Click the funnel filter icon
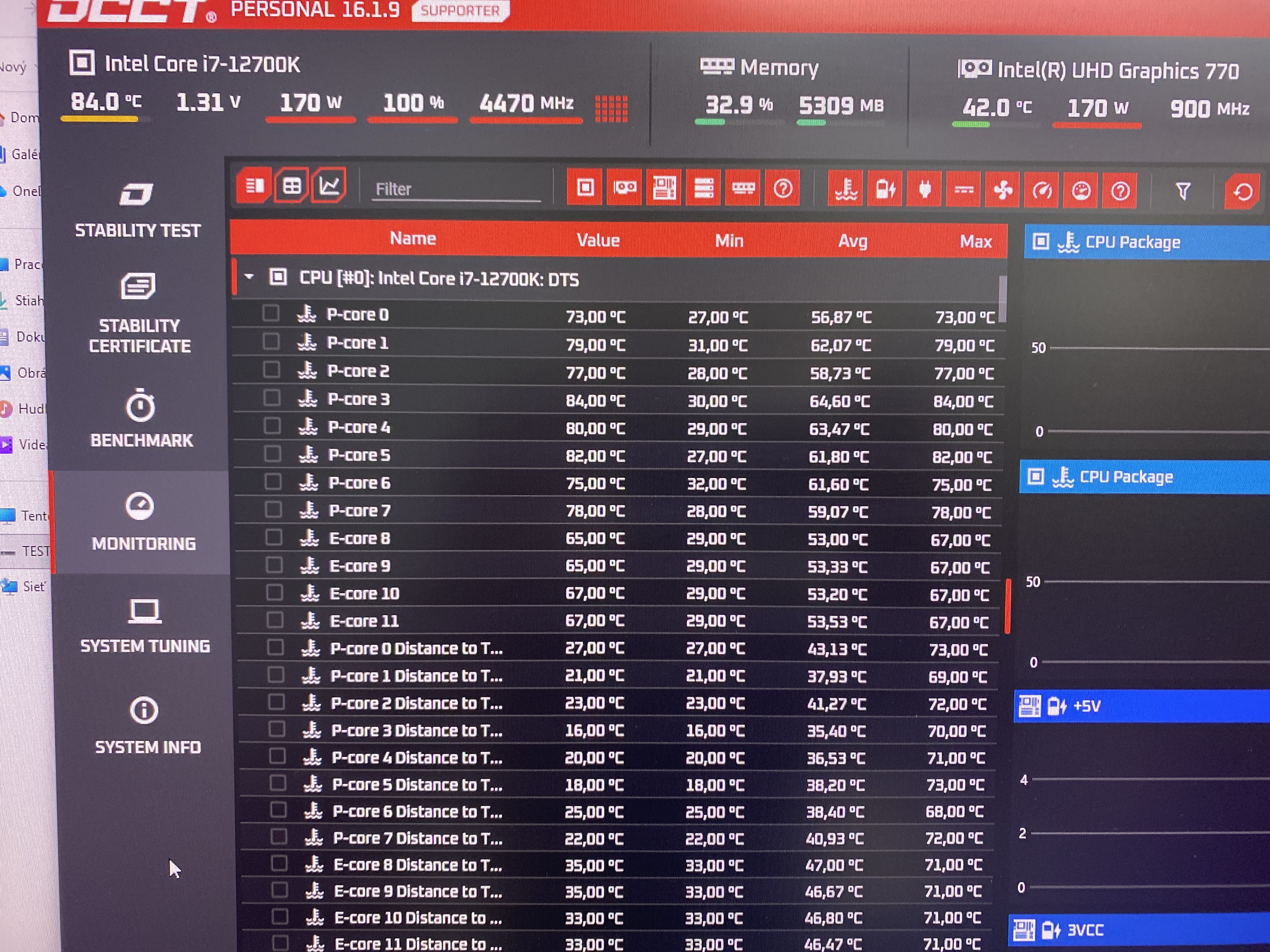 tap(1183, 191)
